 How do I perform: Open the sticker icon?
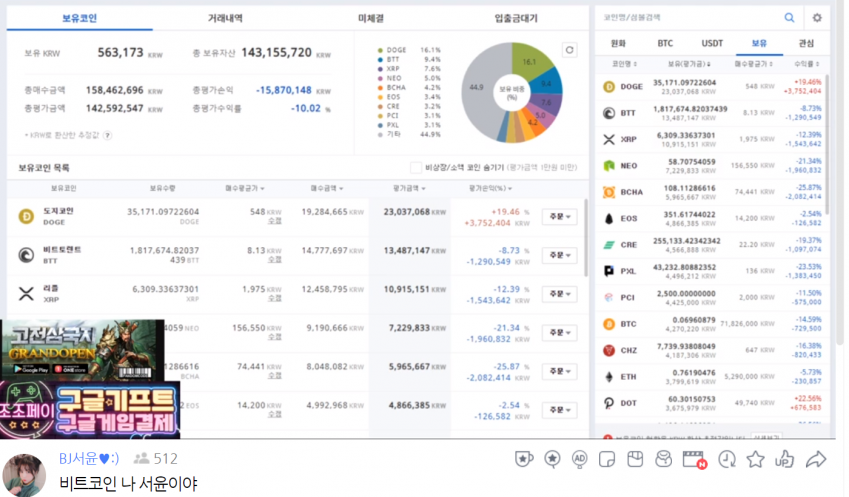[x=607, y=460]
